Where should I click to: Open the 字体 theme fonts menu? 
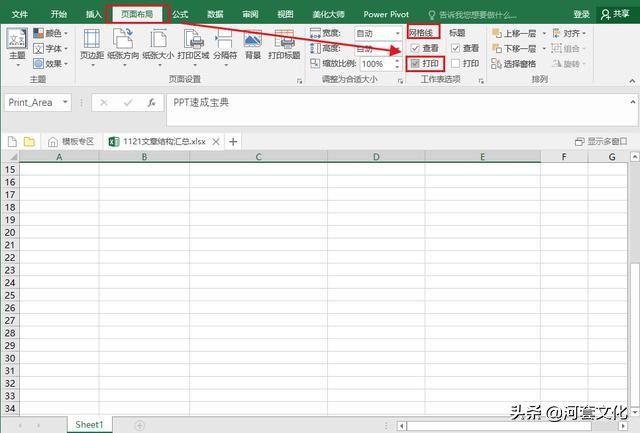pos(51,49)
